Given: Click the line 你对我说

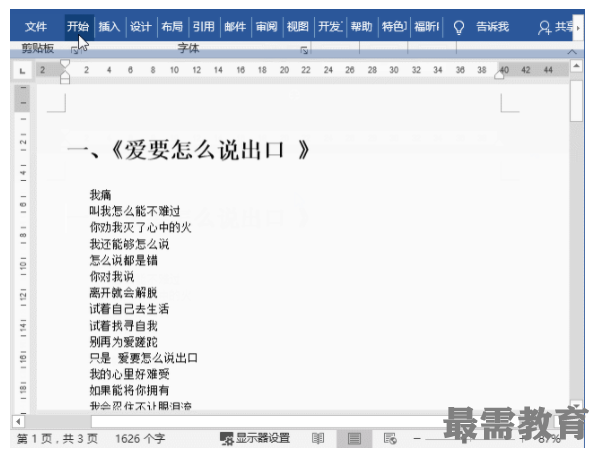Looking at the screenshot, I should pos(112,277).
